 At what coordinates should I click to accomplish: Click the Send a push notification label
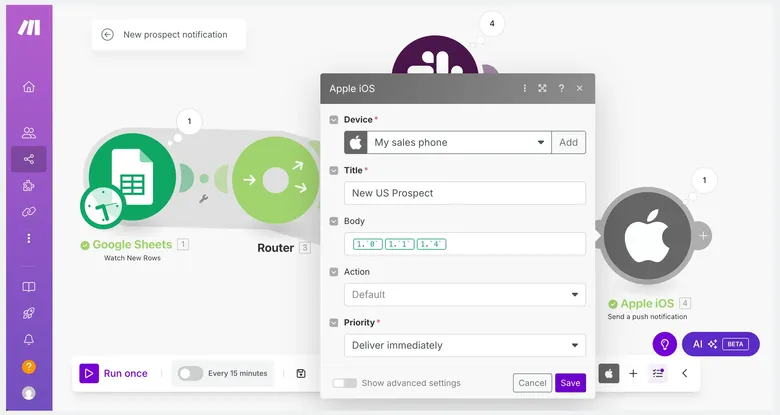647,316
